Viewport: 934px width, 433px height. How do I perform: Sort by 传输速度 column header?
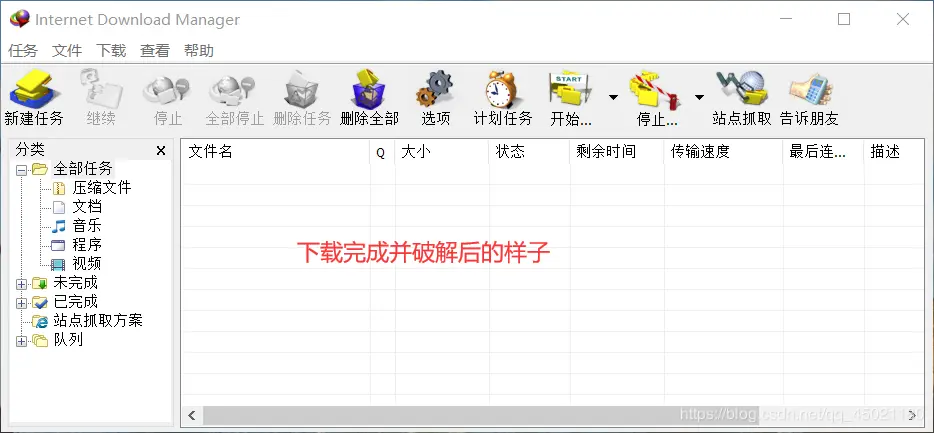723,152
